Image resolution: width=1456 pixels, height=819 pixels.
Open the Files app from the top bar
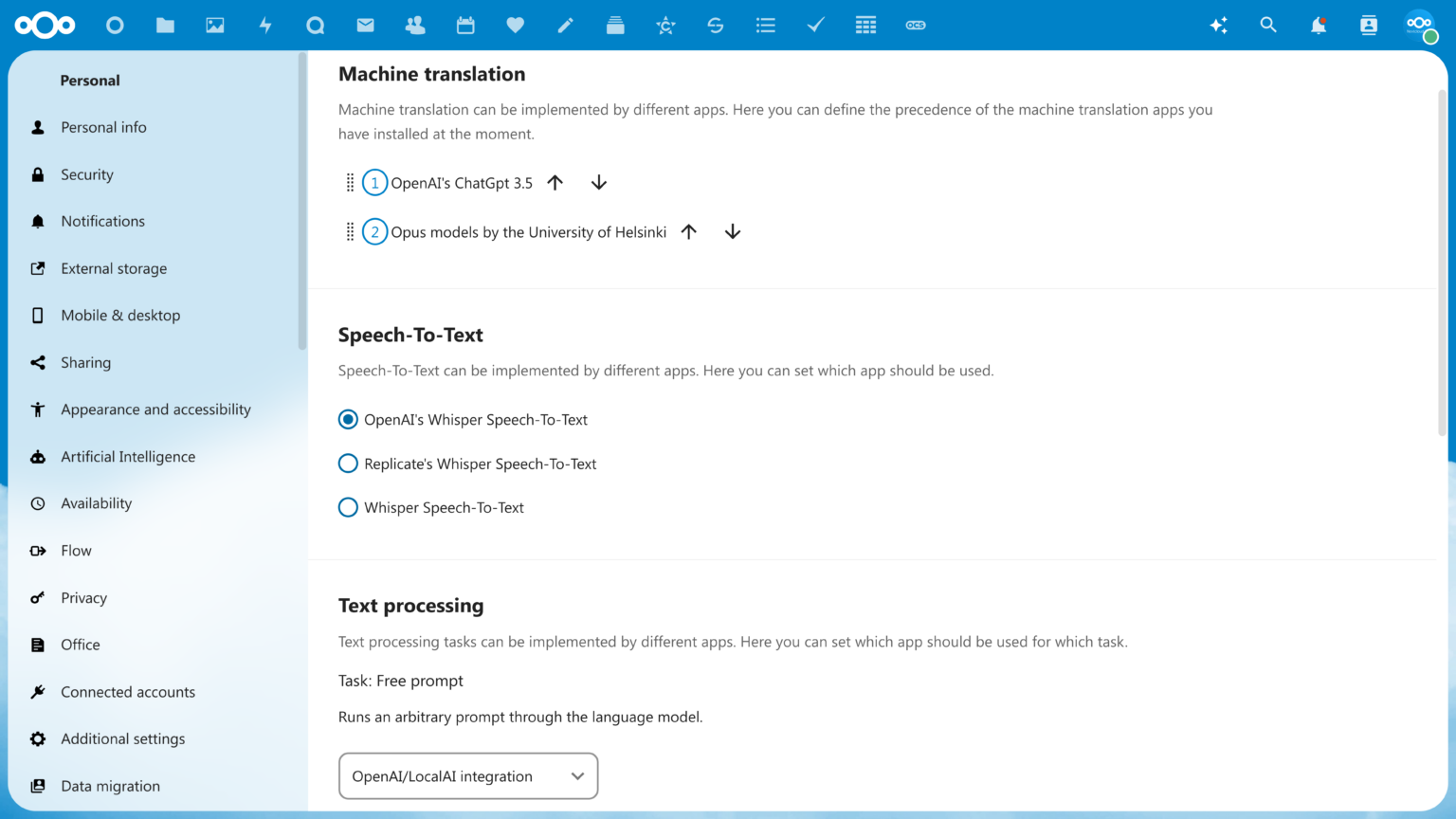tap(165, 25)
